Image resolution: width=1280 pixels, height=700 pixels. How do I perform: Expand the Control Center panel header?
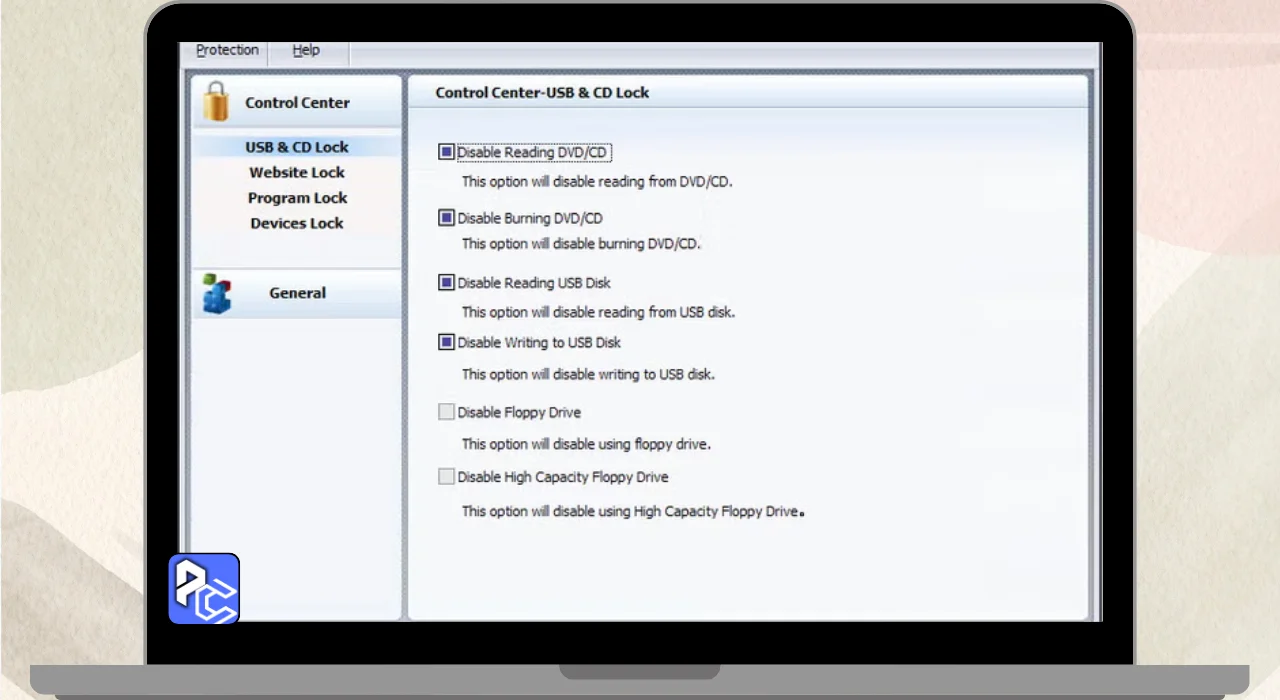(297, 102)
